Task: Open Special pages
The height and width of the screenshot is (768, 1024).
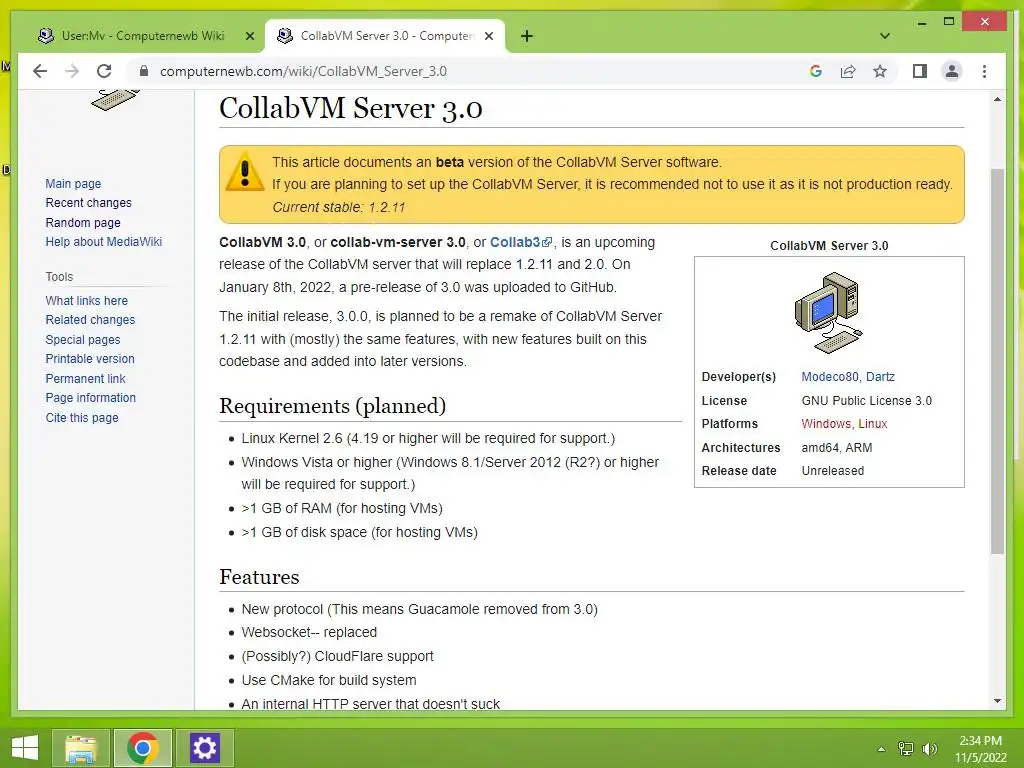Action: pos(82,340)
